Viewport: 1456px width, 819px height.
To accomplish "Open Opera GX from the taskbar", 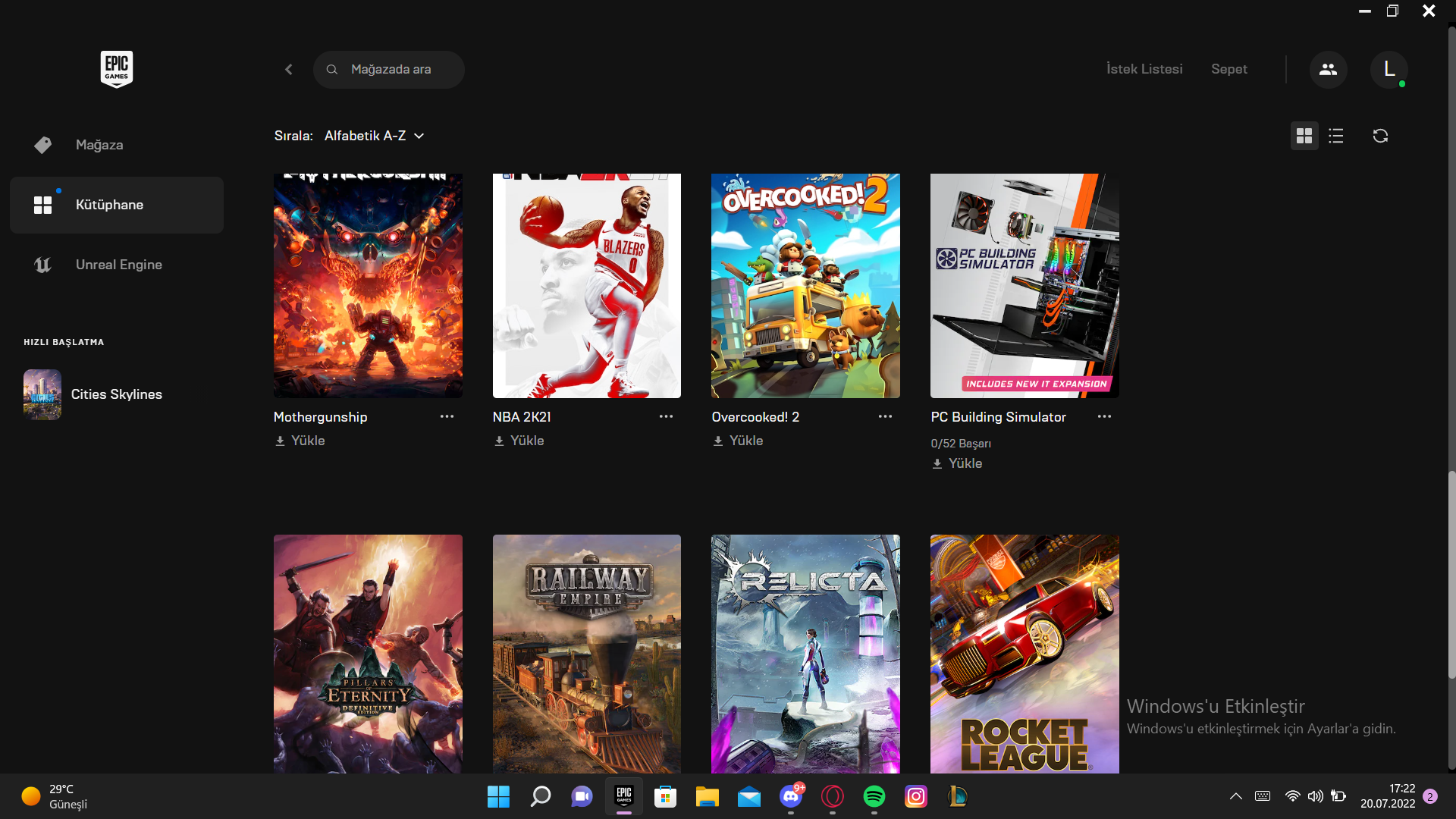I will click(x=833, y=796).
